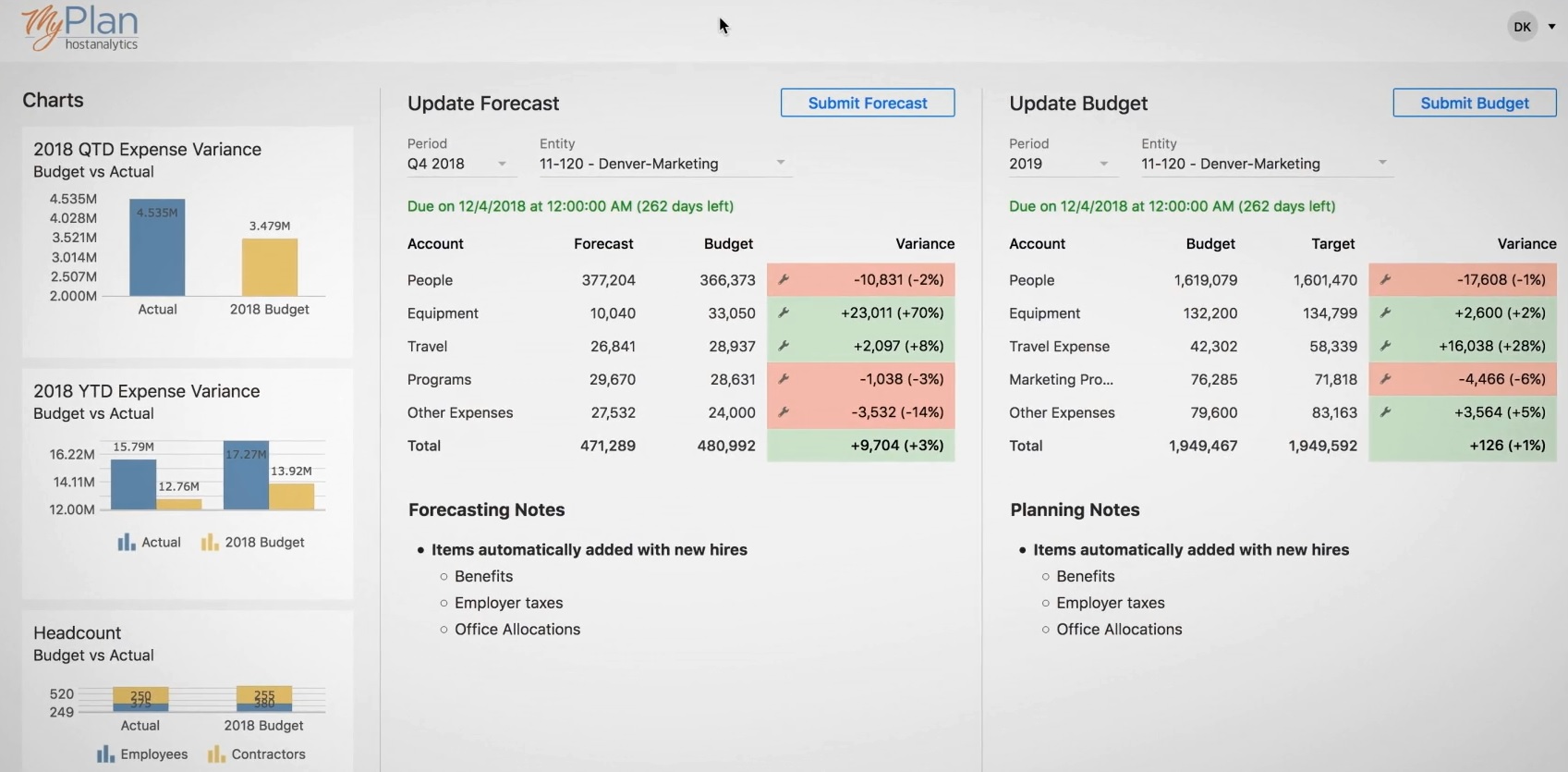Screen dimensions: 1568x772
Task: Click wrench icon in forecast Other Expenses row
Action: 784,412
